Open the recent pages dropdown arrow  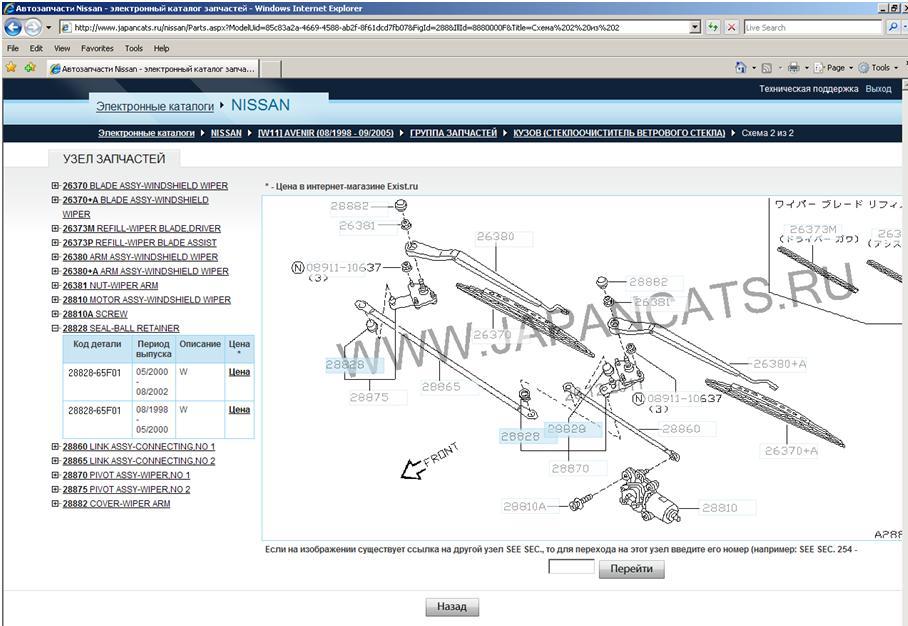[x=49, y=27]
